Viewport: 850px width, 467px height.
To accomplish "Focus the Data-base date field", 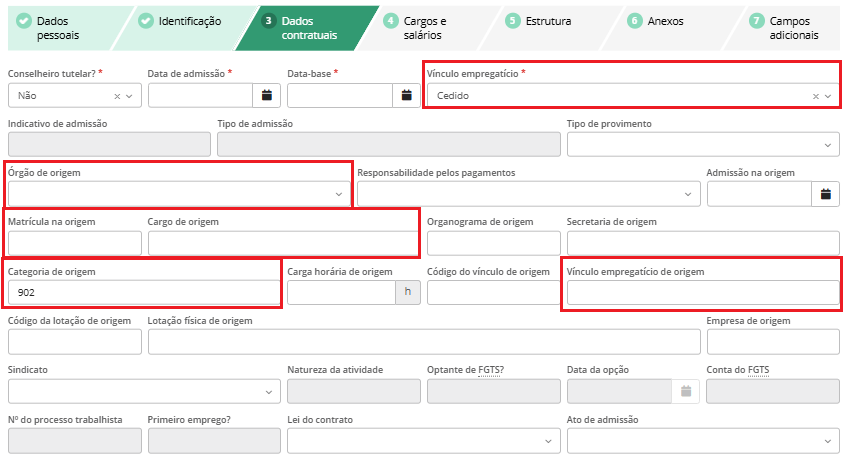I will pyautogui.click(x=340, y=95).
